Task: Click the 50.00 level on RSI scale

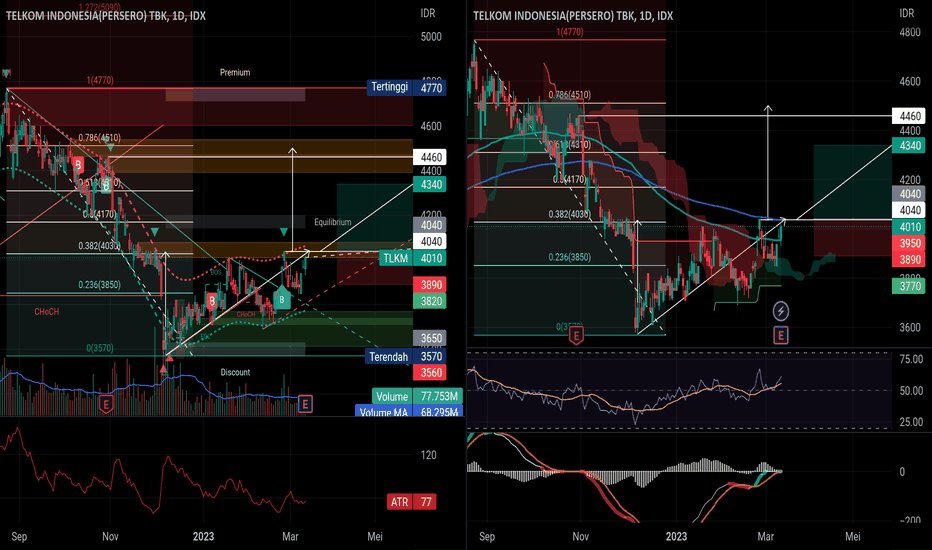Action: [x=911, y=391]
